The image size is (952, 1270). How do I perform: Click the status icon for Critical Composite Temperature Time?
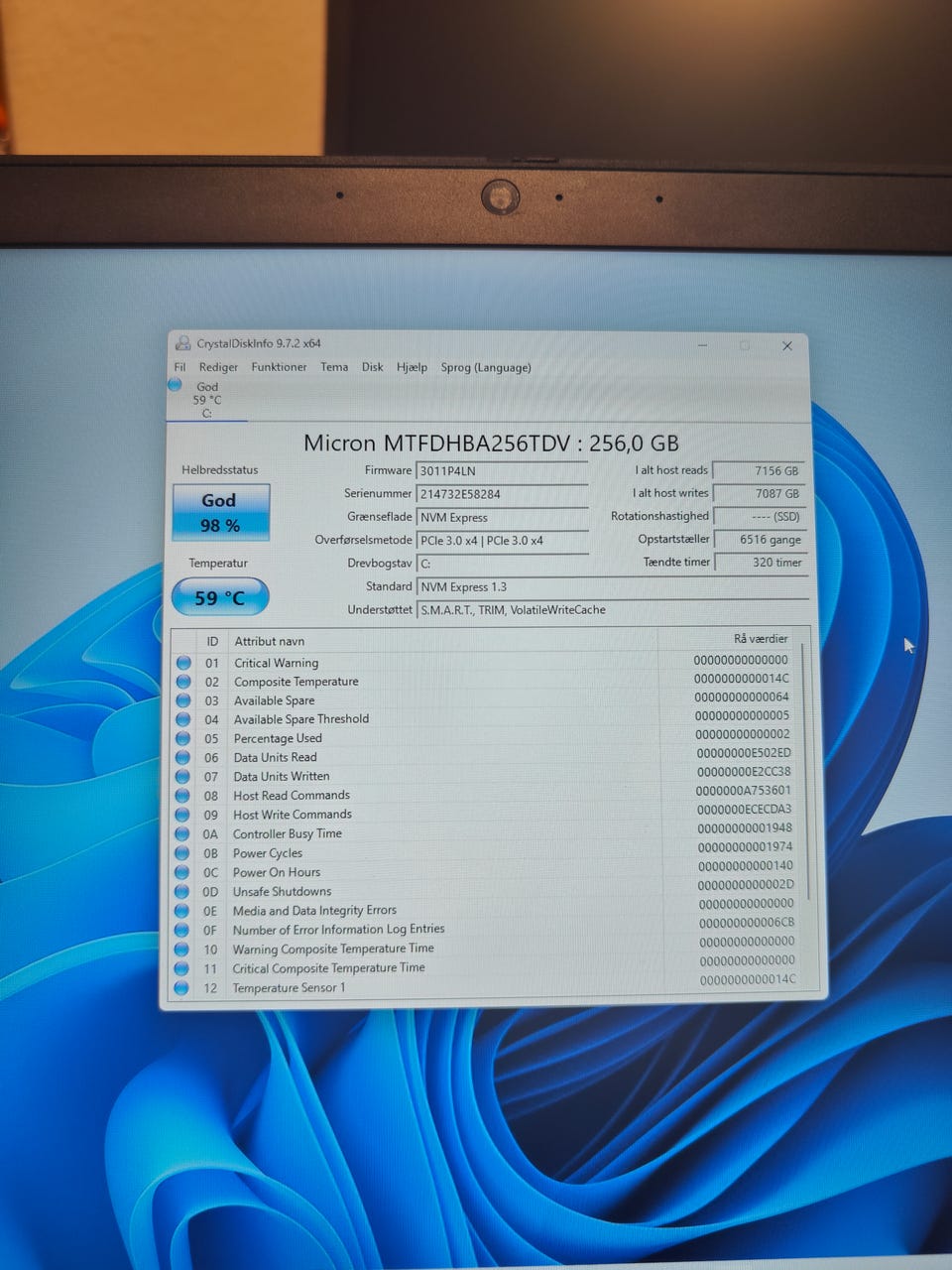click(180, 968)
